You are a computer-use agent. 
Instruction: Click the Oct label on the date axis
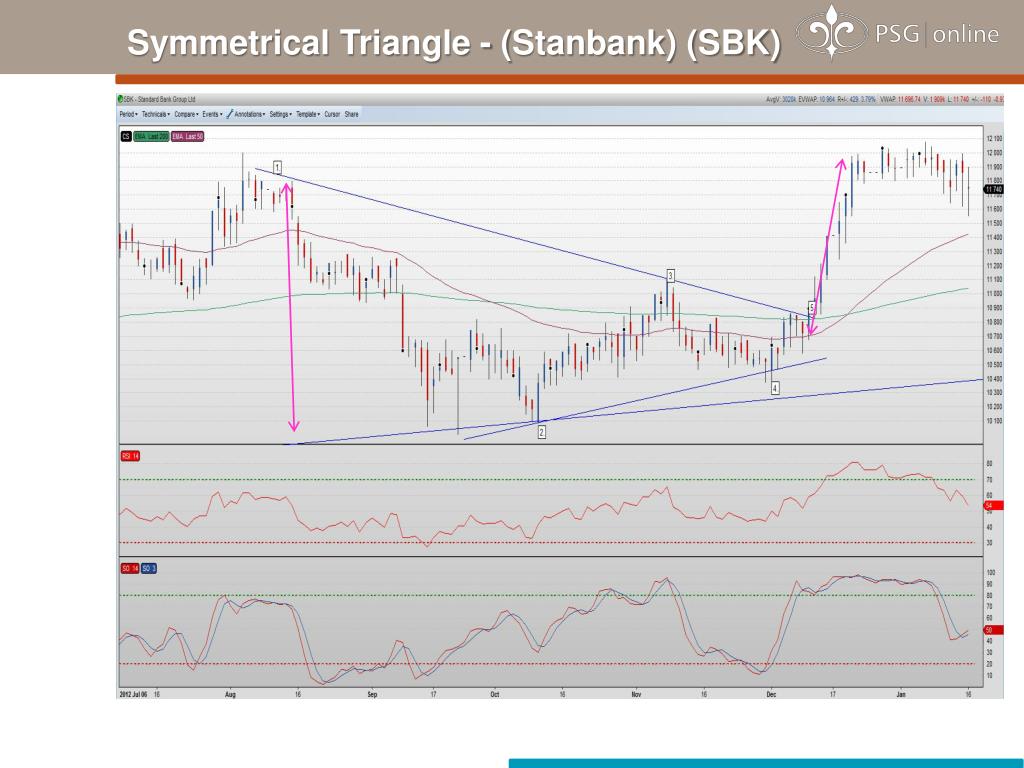coord(494,694)
